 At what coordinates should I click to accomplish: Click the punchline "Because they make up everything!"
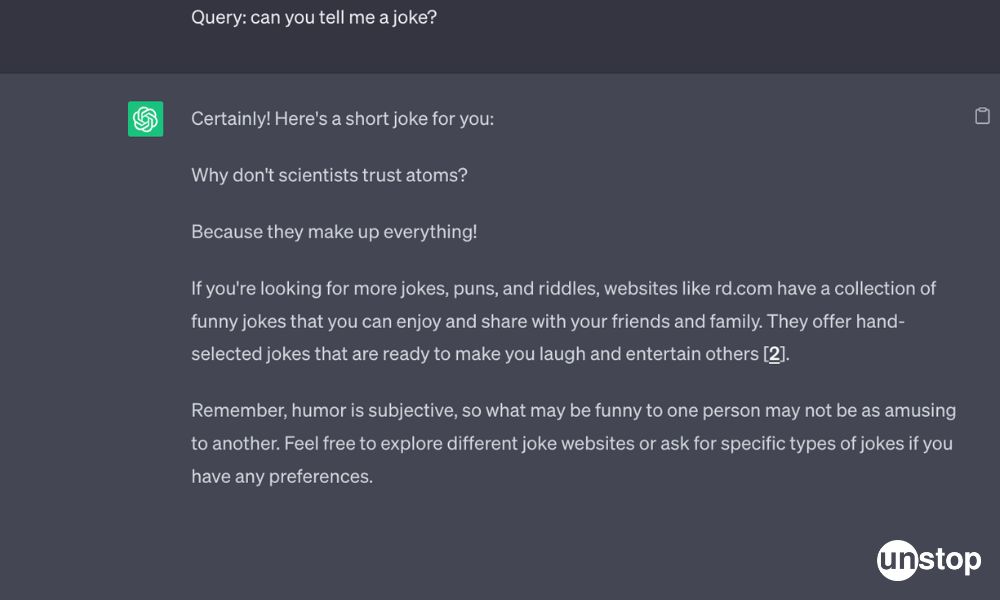(334, 232)
